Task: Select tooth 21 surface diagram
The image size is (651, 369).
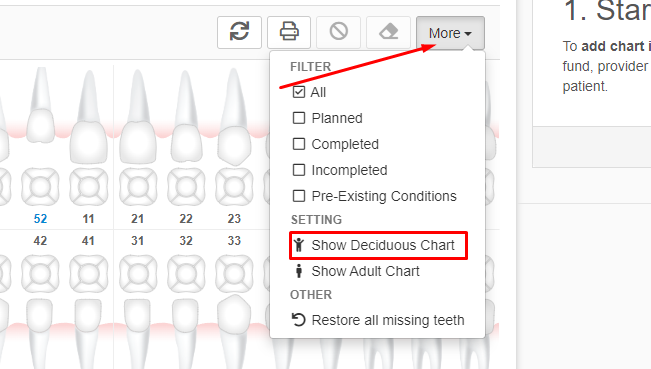Action: point(138,186)
